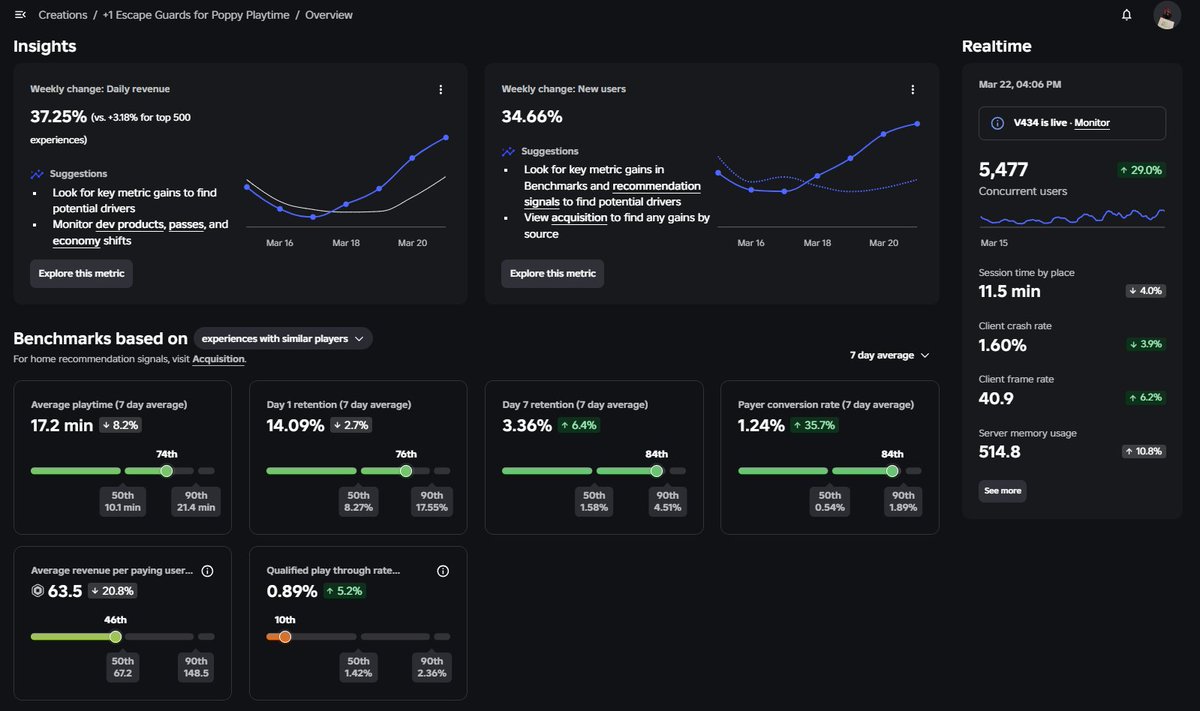Click the 74th percentile marker on Average playtime

(x=166, y=470)
